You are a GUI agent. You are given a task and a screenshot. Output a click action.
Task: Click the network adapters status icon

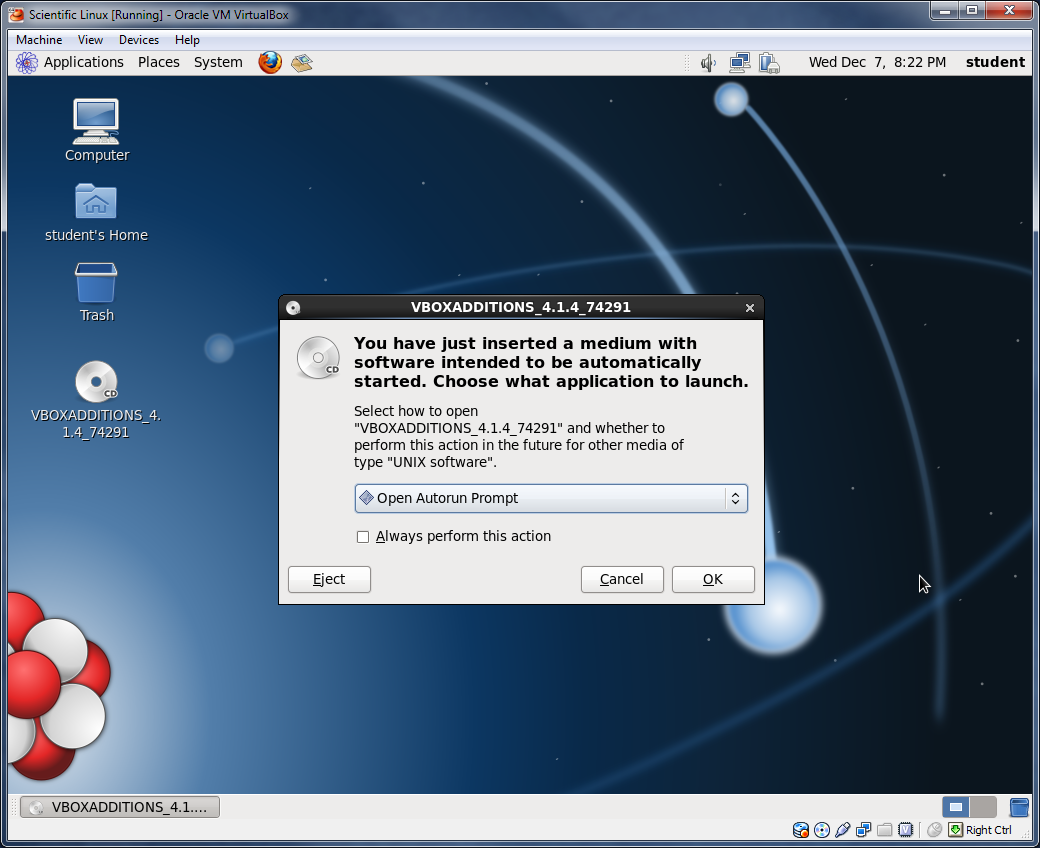tap(864, 829)
